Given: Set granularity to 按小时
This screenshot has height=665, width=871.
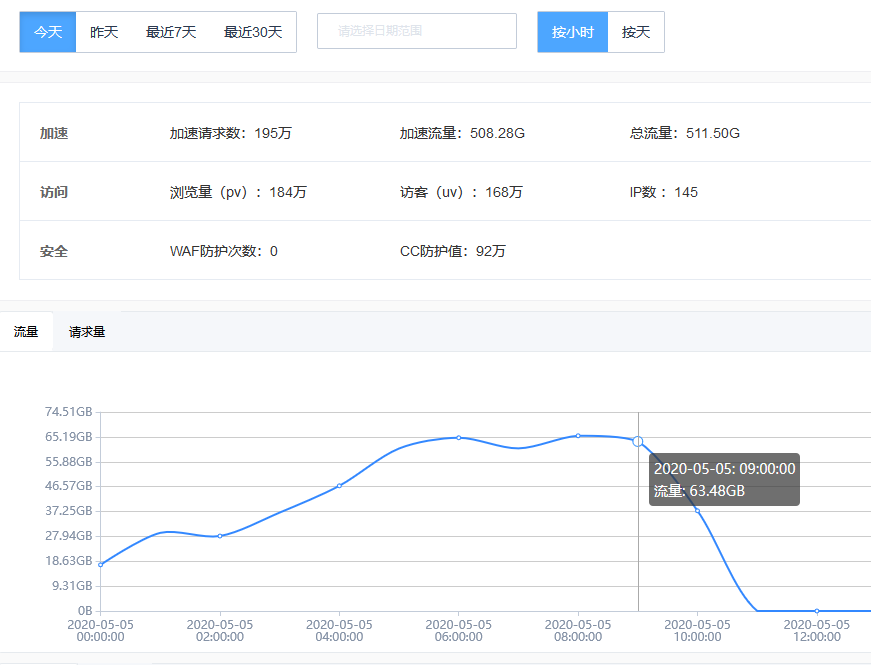Looking at the screenshot, I should pyautogui.click(x=573, y=32).
